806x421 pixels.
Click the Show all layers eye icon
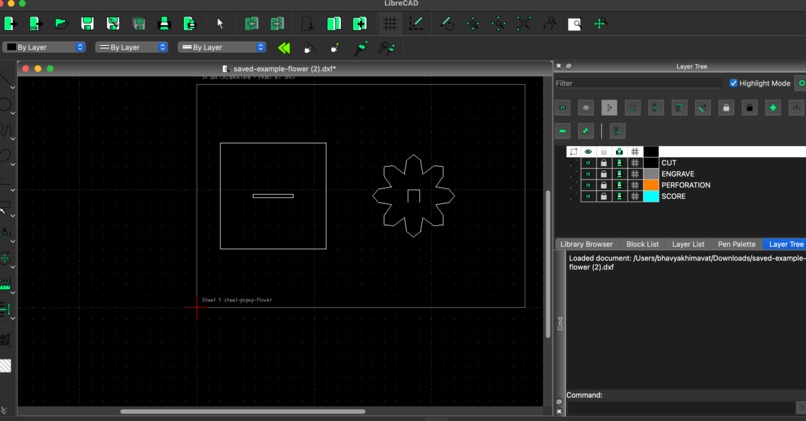point(562,108)
